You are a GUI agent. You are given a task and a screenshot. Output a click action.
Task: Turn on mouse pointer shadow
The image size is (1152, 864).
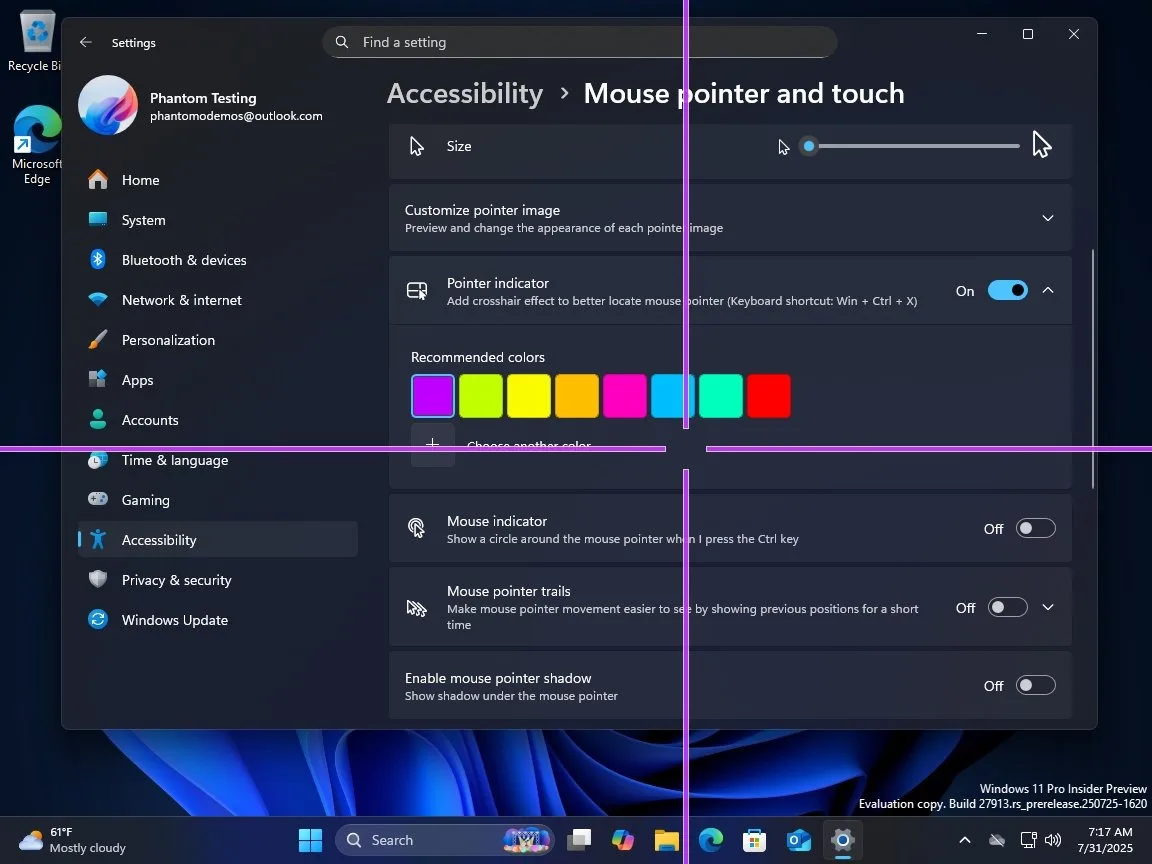[x=1036, y=685]
